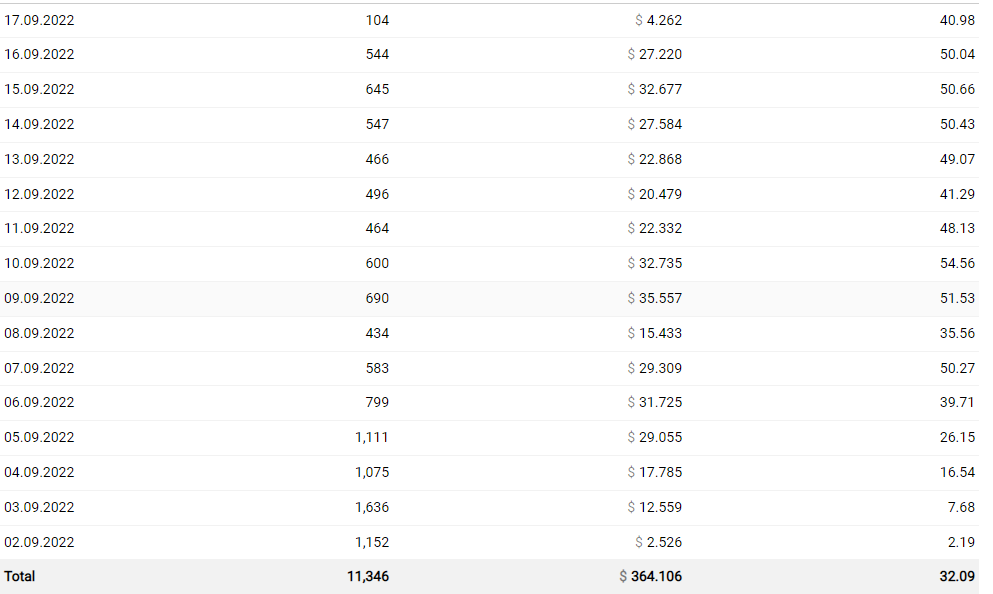Click the total amount $ 364.106
Viewport: 993px width, 594px height.
pos(651,576)
